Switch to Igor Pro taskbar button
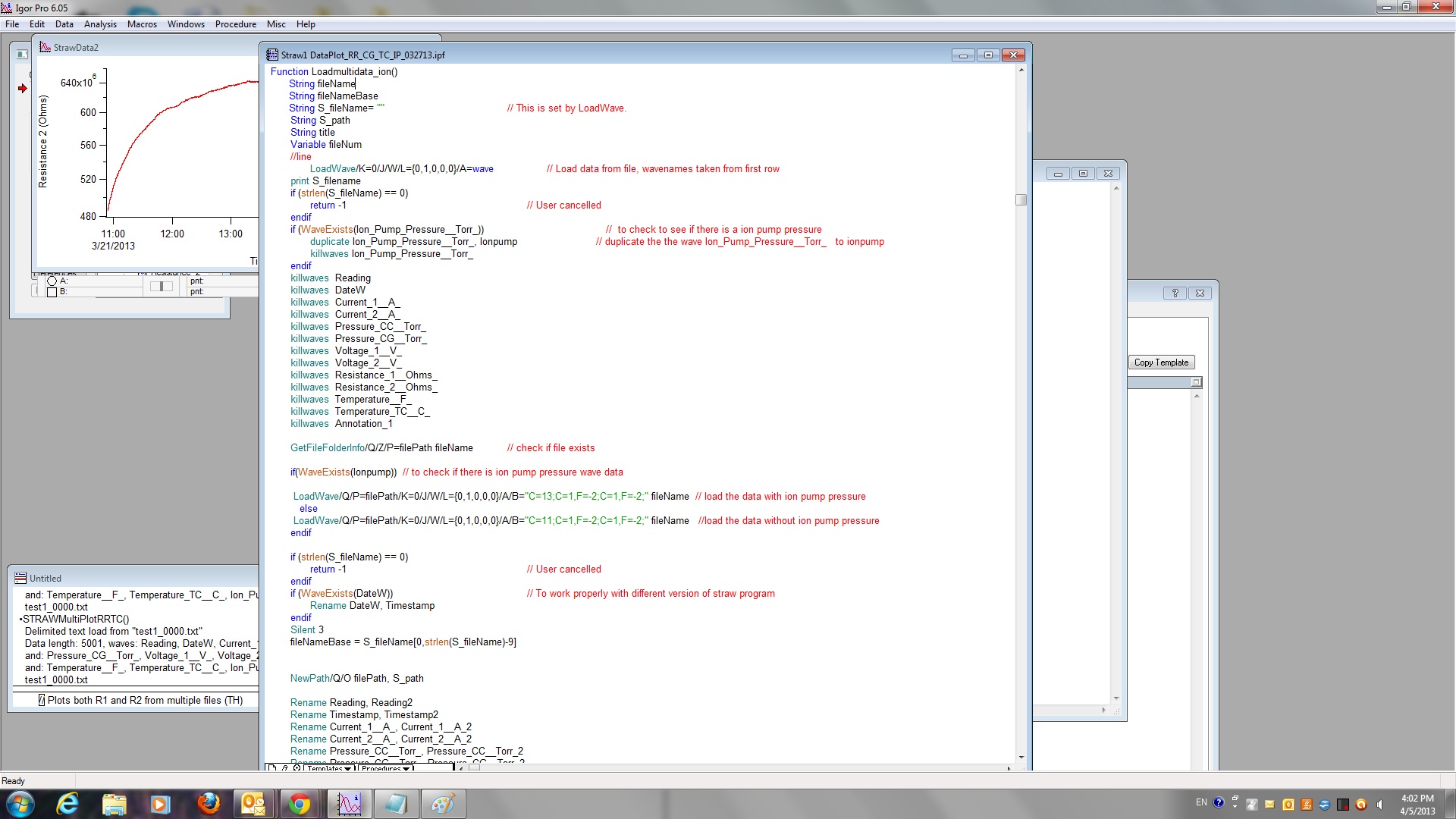 click(x=350, y=804)
